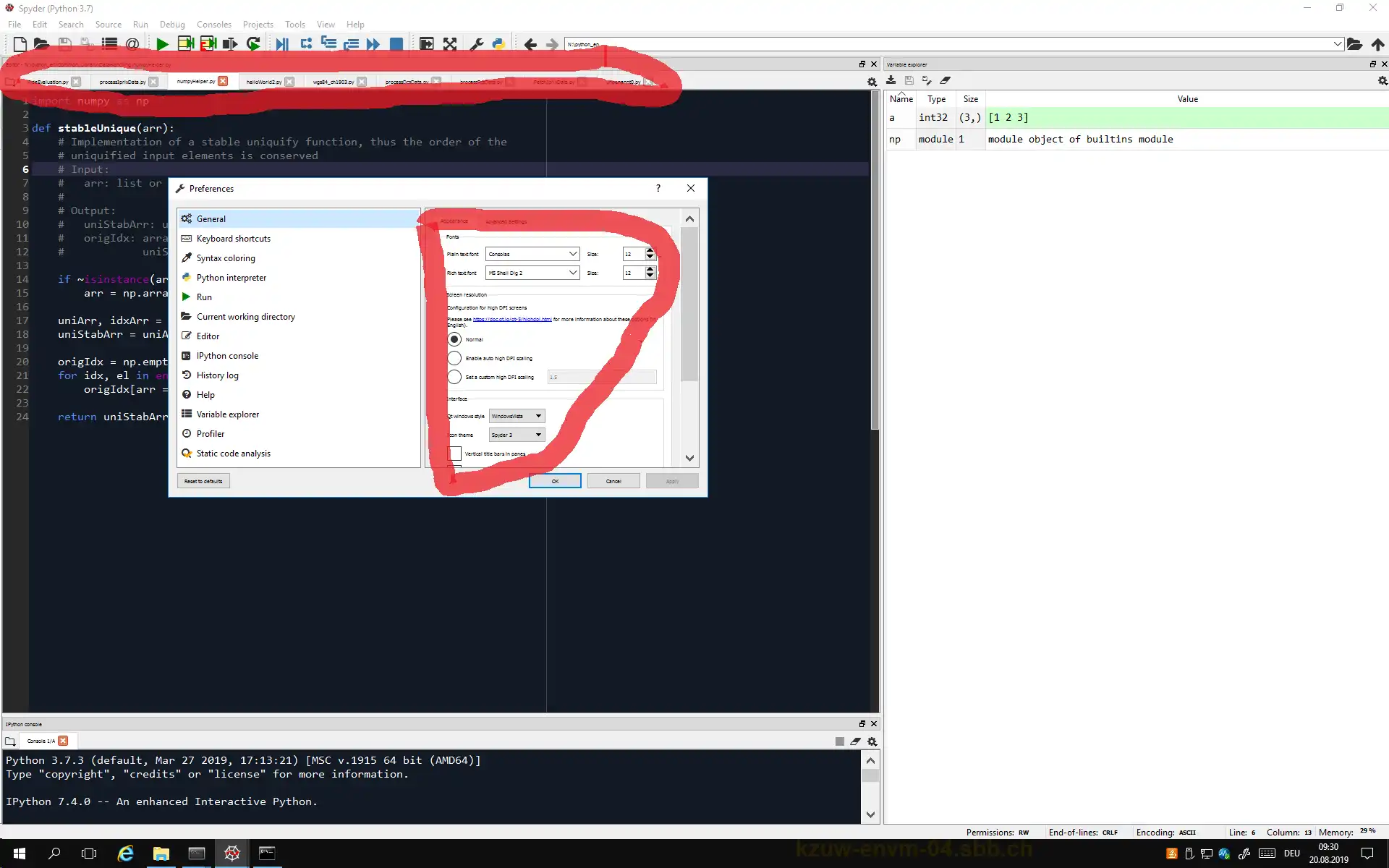Viewport: 1389px width, 868px height.
Task: Stop debugging with the blue square icon
Action: (396, 44)
